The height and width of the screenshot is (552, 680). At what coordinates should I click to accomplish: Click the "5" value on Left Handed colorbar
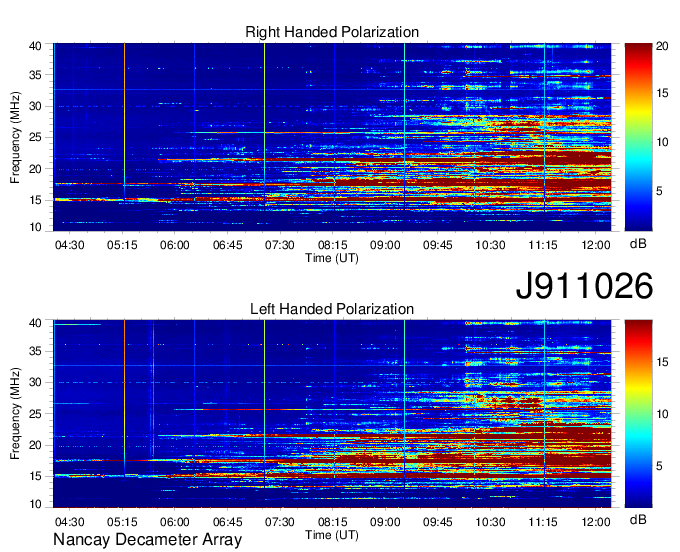point(659,466)
